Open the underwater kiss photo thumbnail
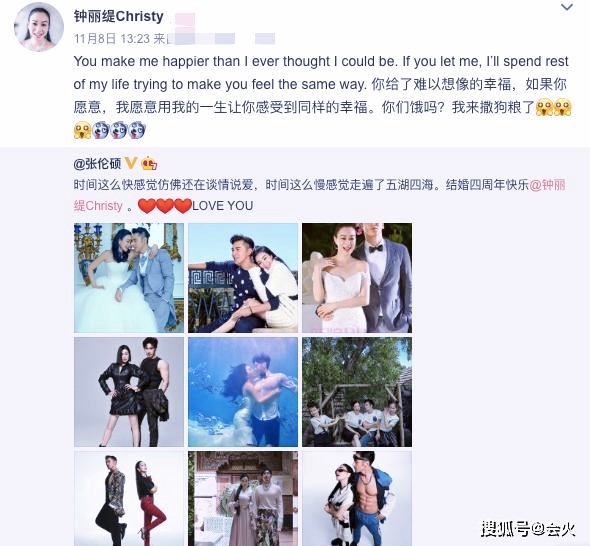 pyautogui.click(x=243, y=392)
